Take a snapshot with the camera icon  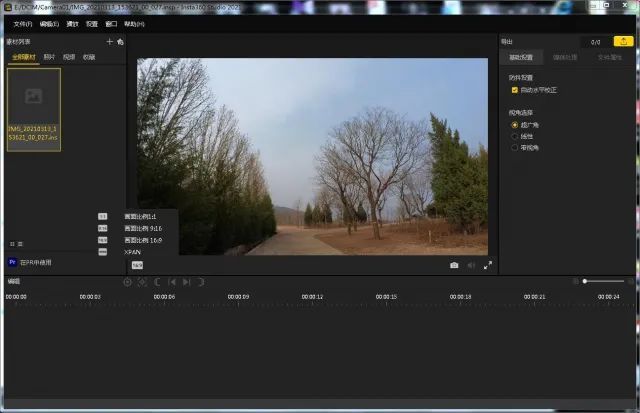click(454, 265)
